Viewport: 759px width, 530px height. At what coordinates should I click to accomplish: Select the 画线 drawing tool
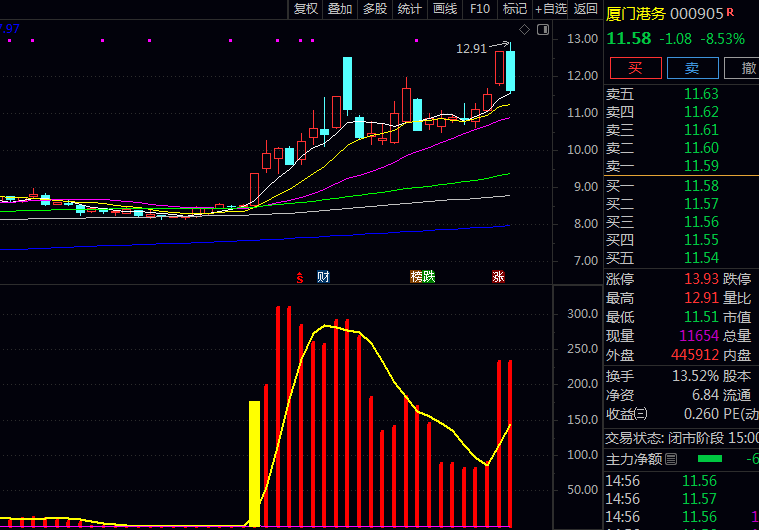445,9
